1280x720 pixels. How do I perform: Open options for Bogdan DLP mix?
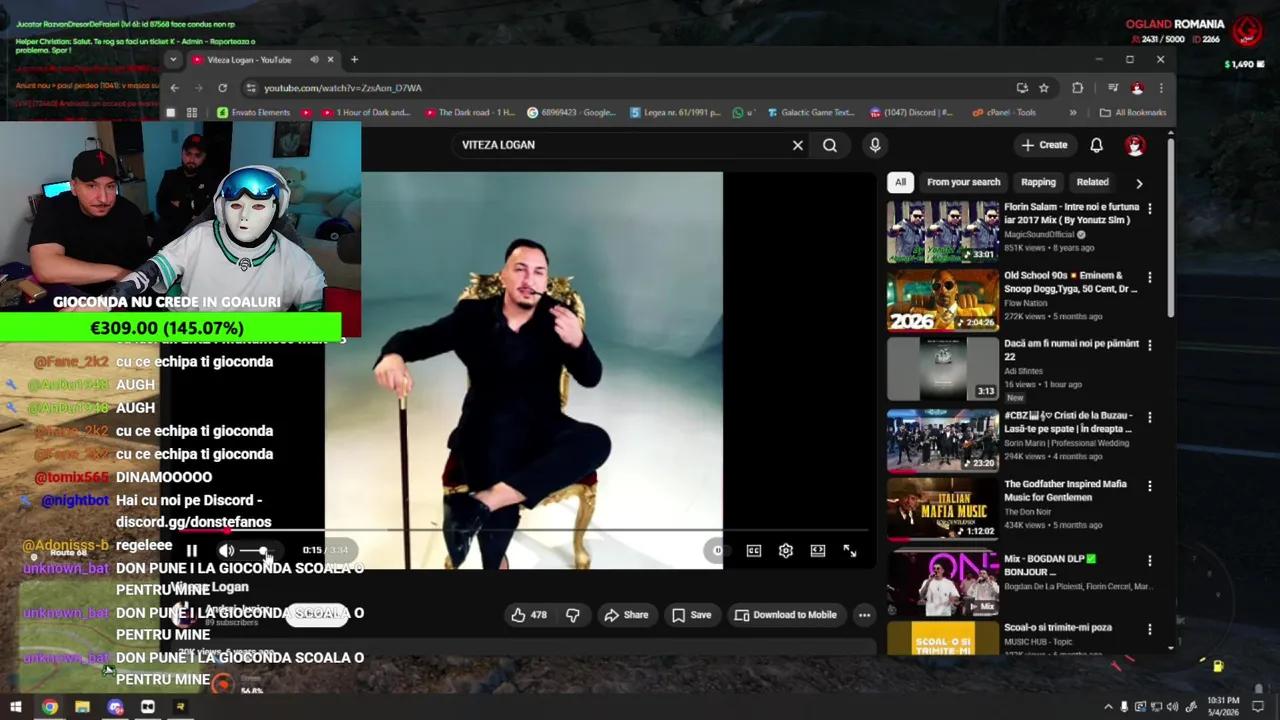pyautogui.click(x=1149, y=561)
